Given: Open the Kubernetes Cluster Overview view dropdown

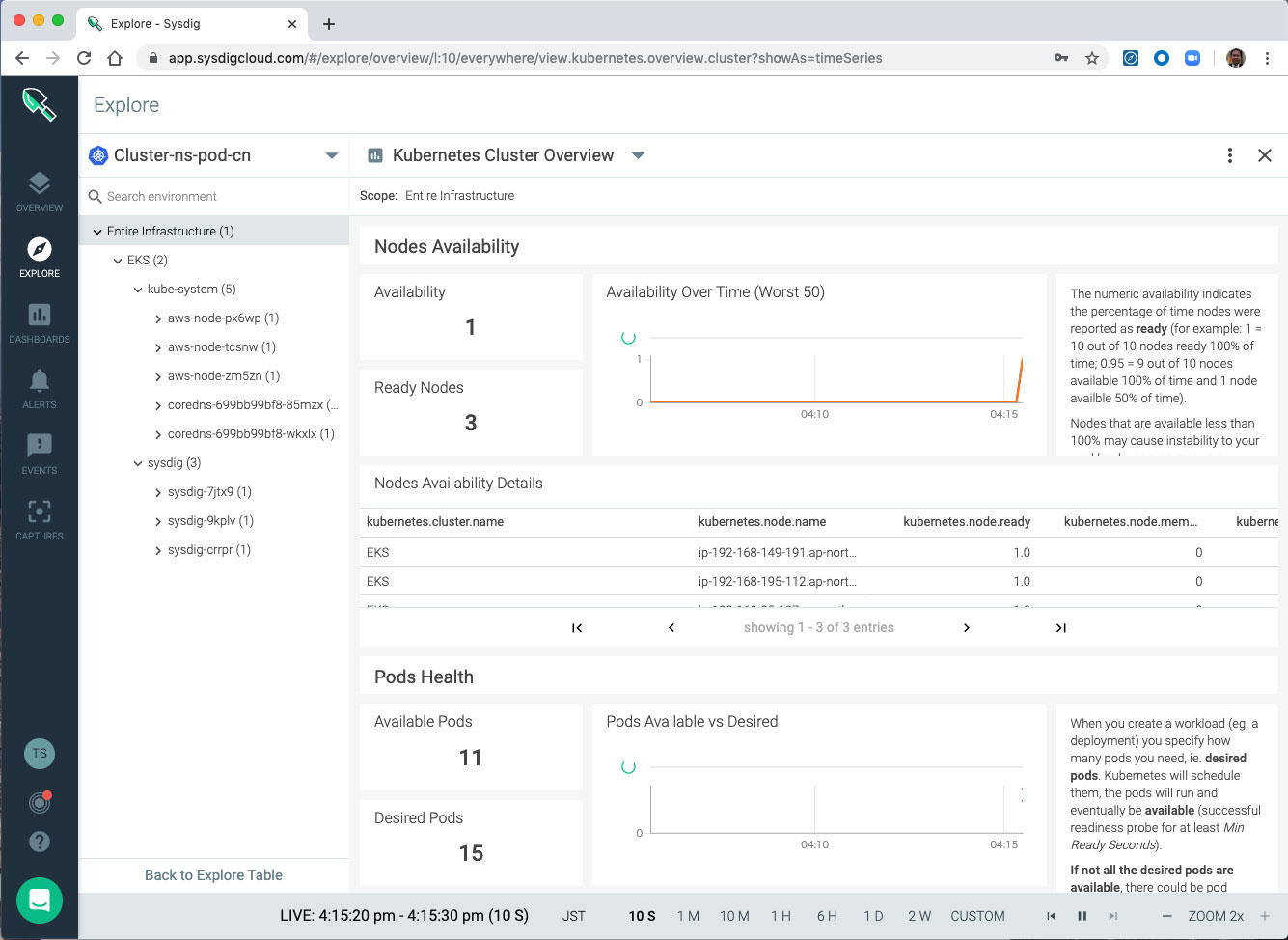Looking at the screenshot, I should [x=638, y=155].
